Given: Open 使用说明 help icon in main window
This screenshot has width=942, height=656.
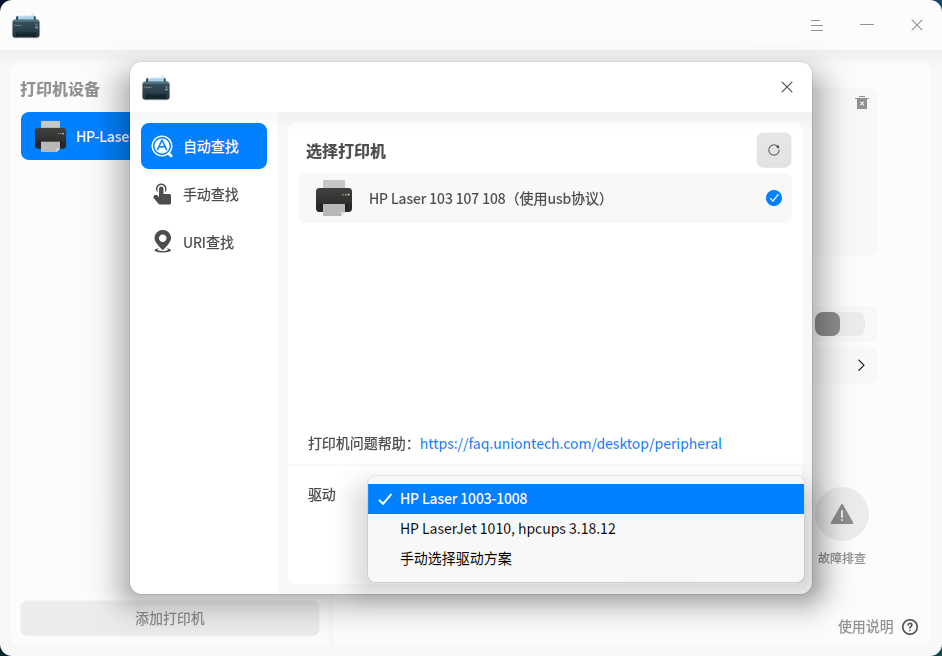Looking at the screenshot, I should pyautogui.click(x=910, y=627).
